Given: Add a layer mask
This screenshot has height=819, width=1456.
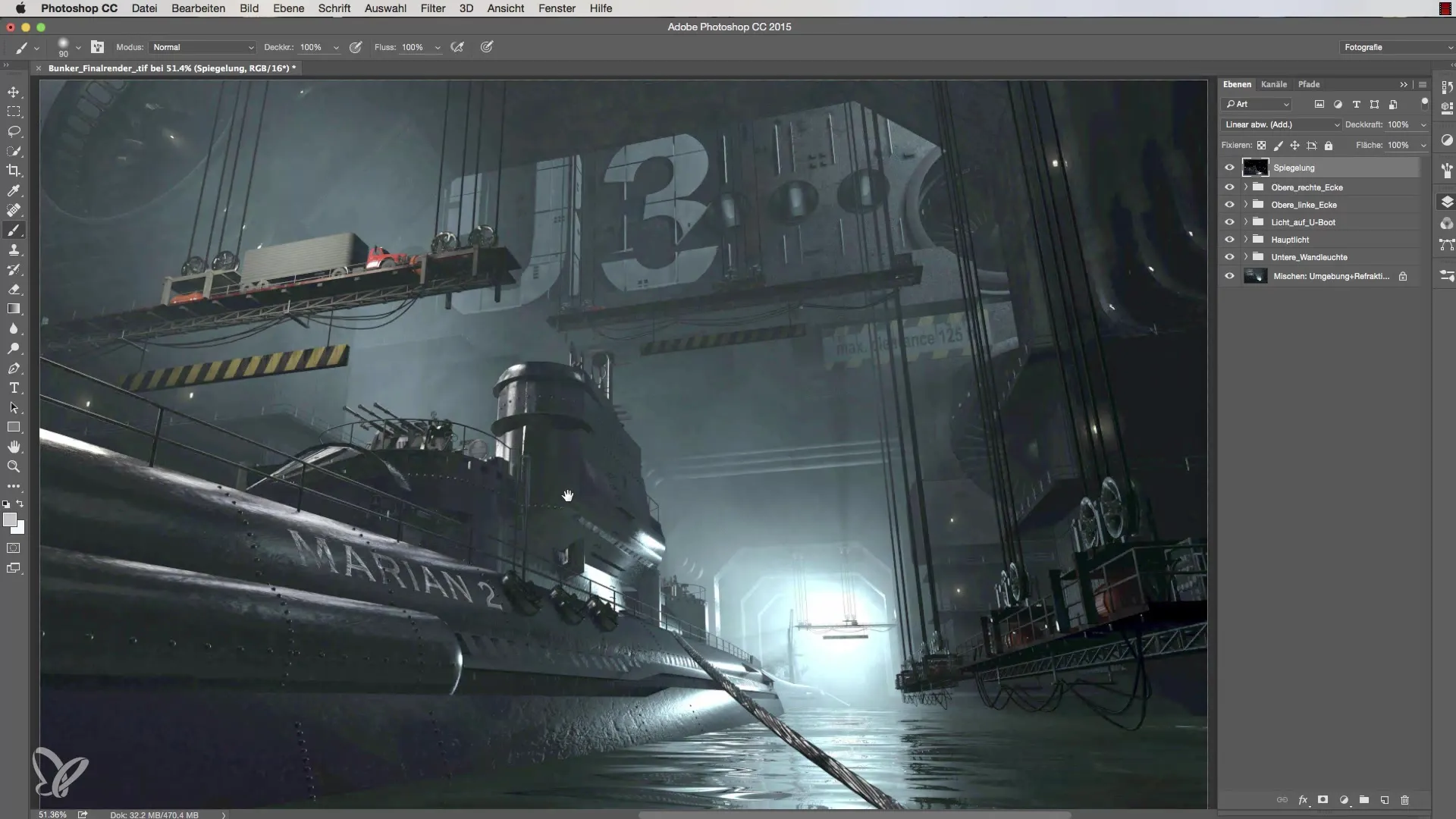Looking at the screenshot, I should coord(1323,800).
